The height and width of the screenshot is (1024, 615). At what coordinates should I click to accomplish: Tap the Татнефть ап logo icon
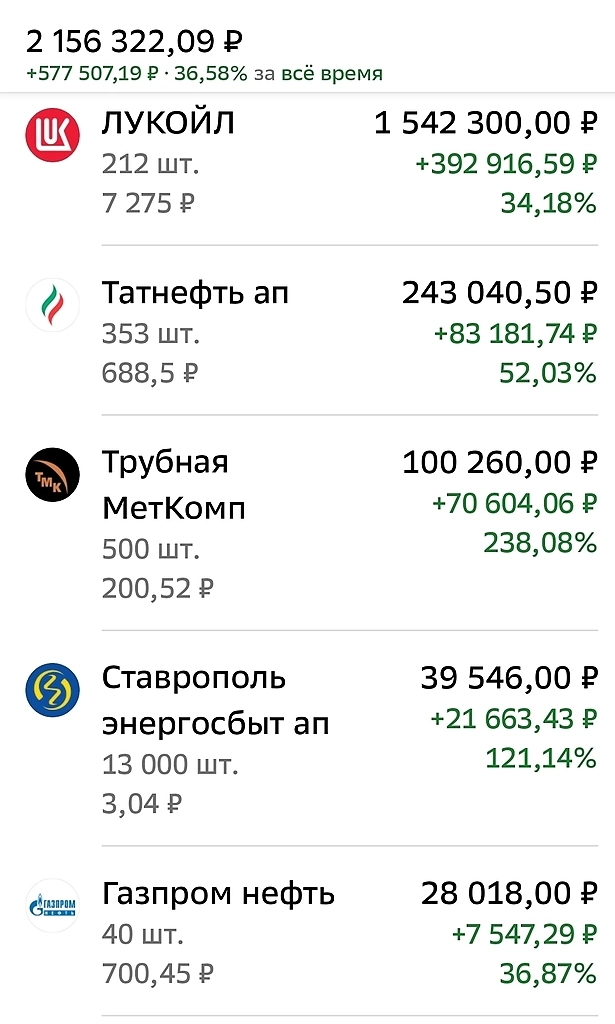pos(51,306)
